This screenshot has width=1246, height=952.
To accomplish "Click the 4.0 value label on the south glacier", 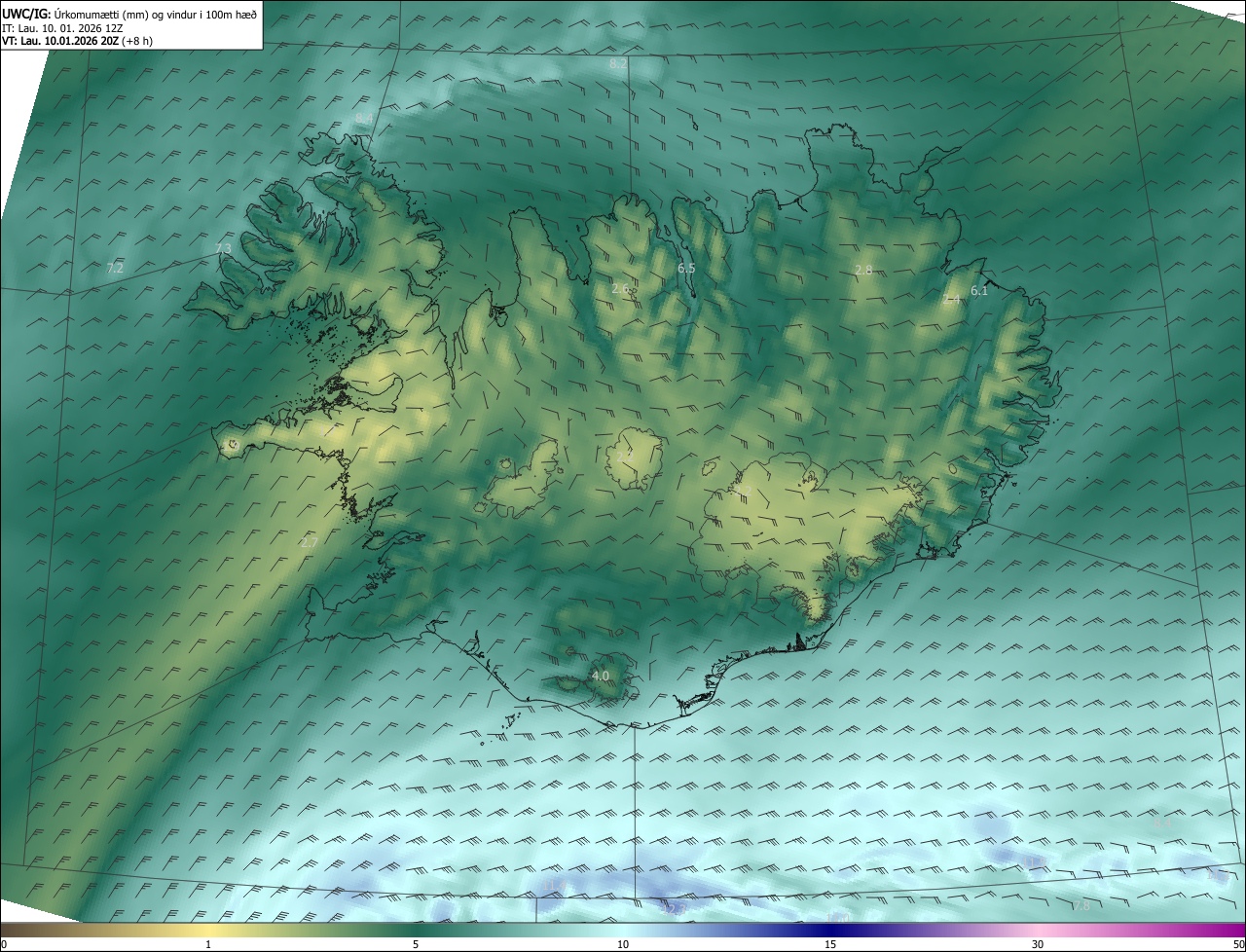I will click(x=601, y=676).
